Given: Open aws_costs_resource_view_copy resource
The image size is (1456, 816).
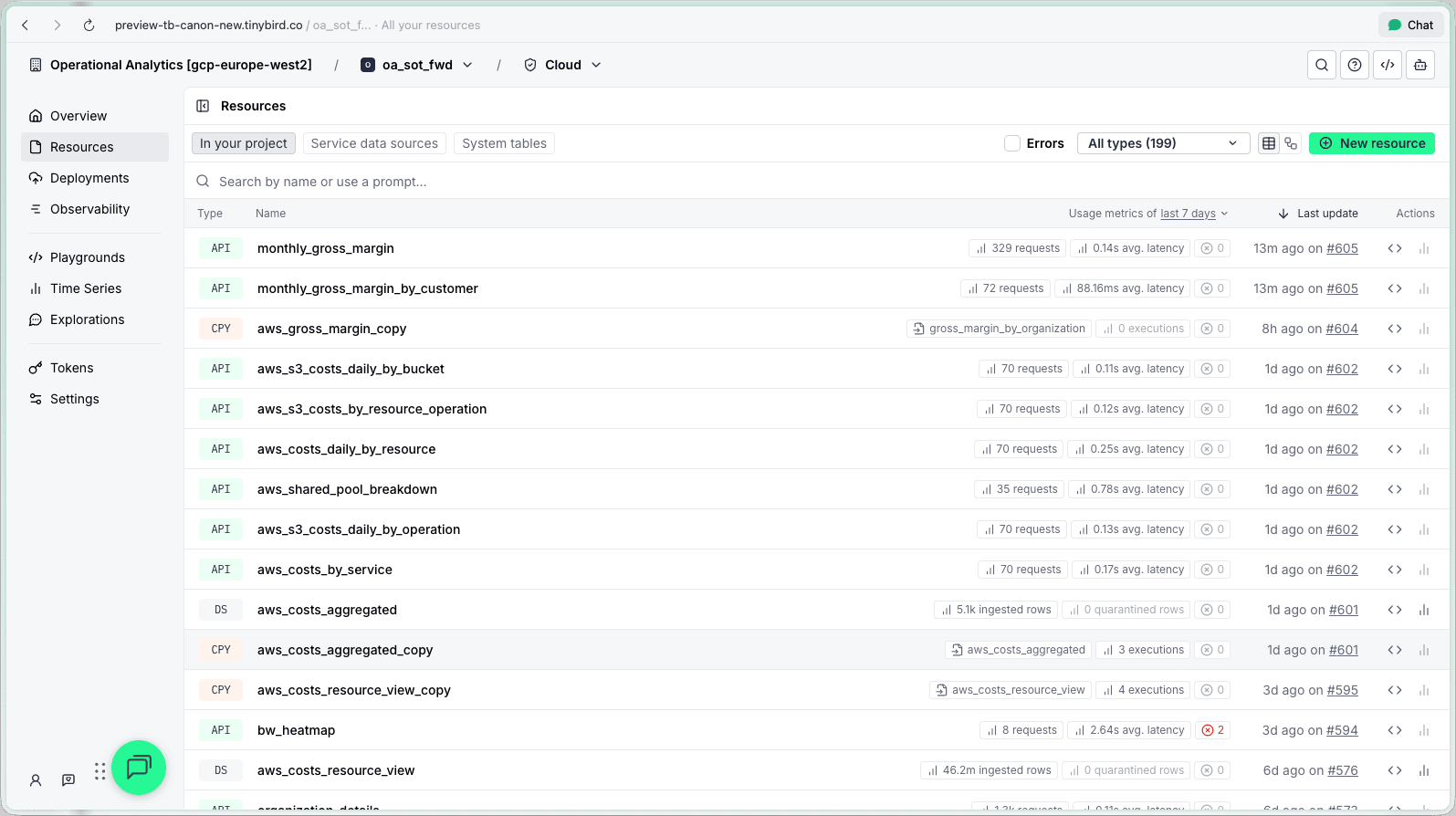Looking at the screenshot, I should coord(354,690).
